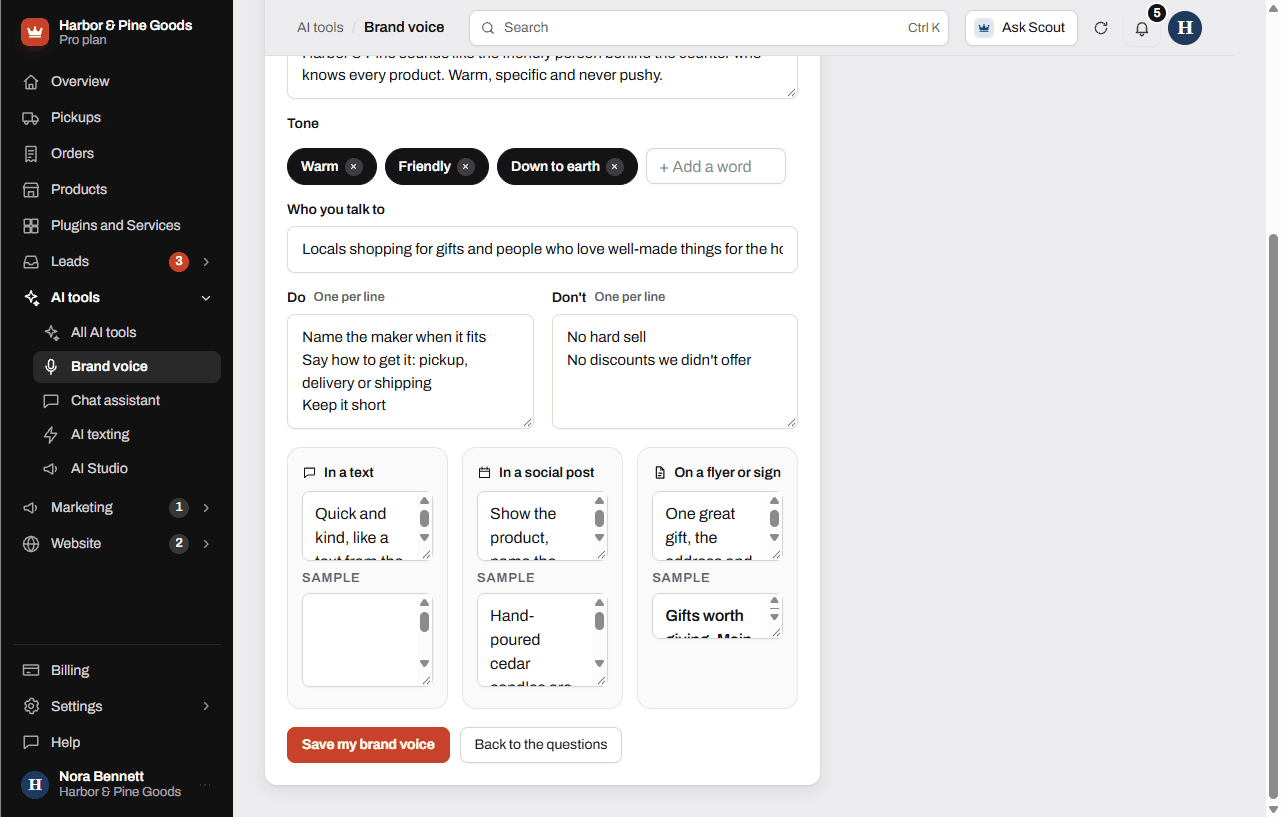Click the Don't list text area
The image size is (1281, 817).
click(675, 371)
